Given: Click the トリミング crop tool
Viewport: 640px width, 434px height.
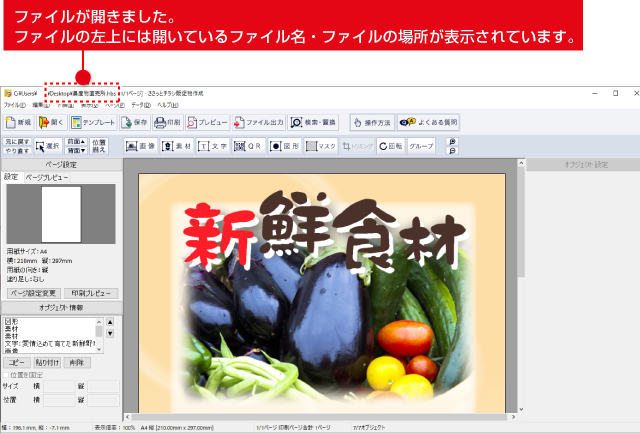Looking at the screenshot, I should [358, 146].
